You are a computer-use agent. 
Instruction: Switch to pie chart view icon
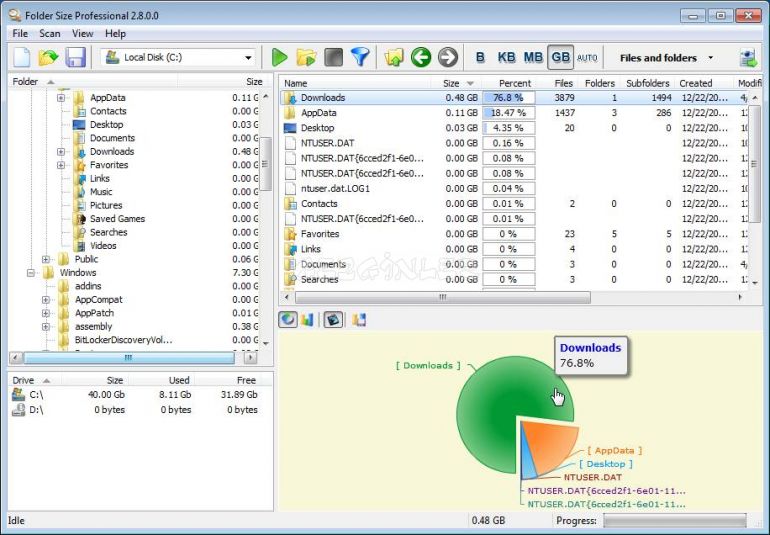click(x=288, y=320)
